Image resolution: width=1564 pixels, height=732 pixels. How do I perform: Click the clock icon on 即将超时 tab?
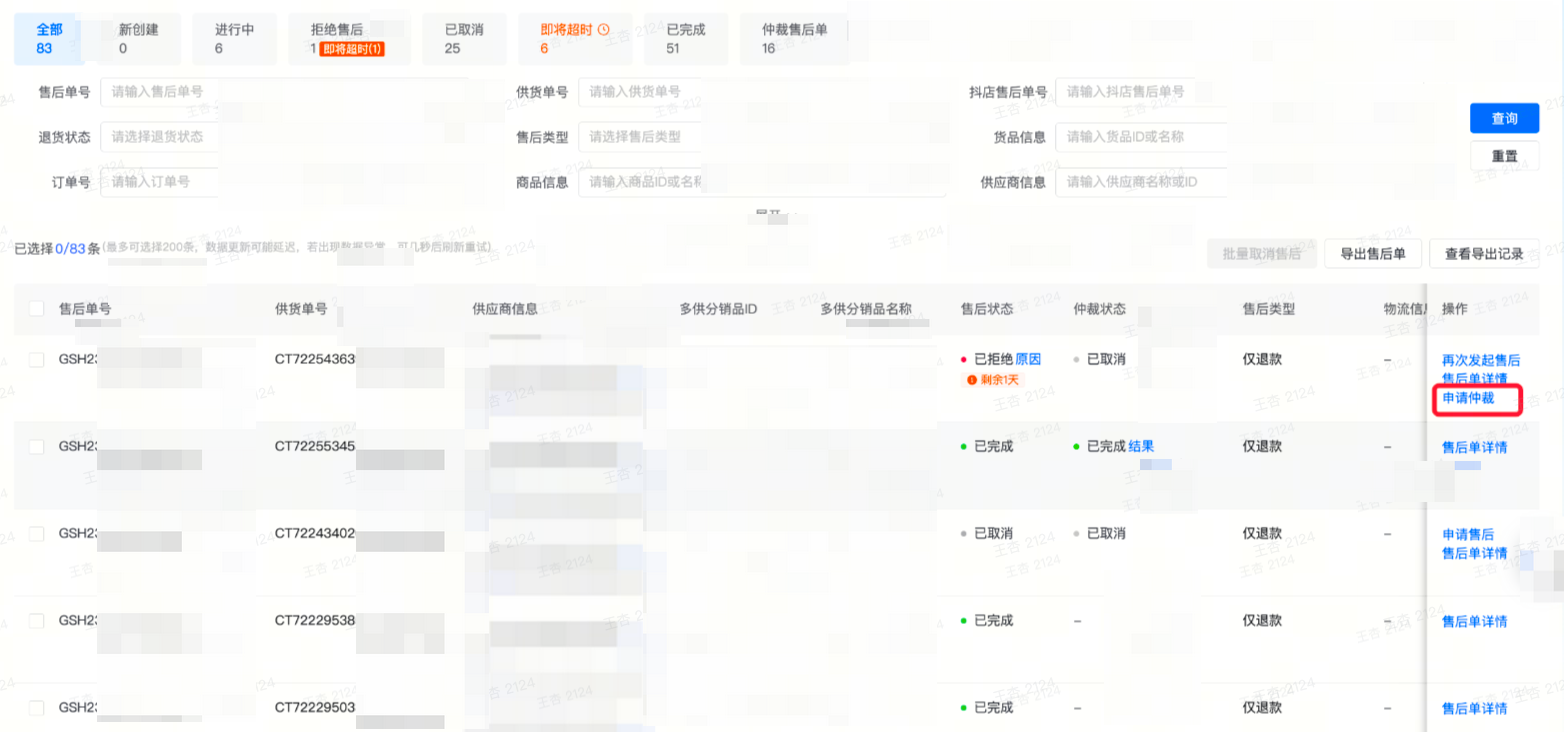(x=603, y=30)
